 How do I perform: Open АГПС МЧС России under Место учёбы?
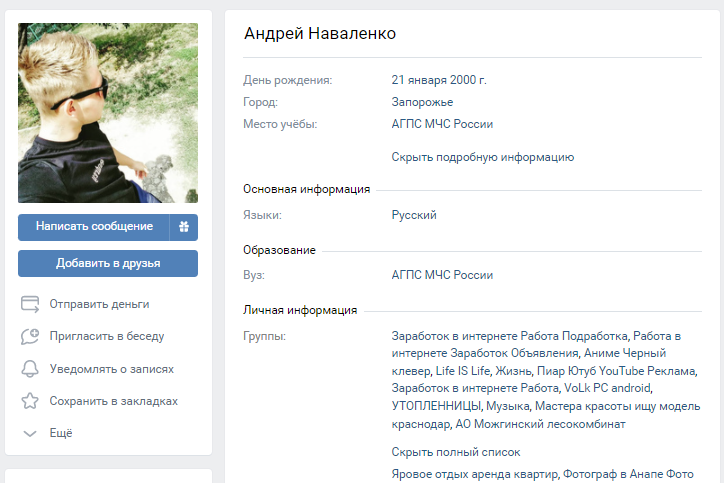click(x=442, y=124)
